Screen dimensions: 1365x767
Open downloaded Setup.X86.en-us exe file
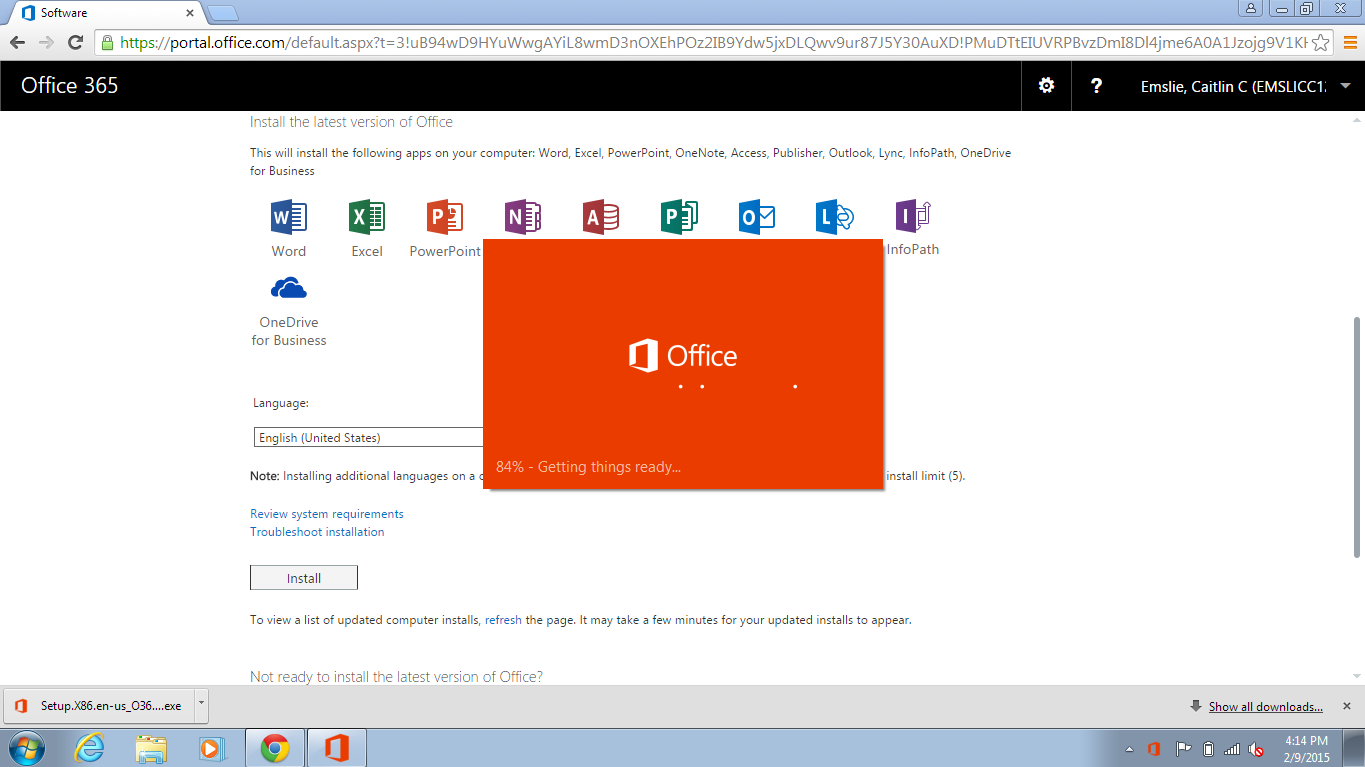coord(98,705)
